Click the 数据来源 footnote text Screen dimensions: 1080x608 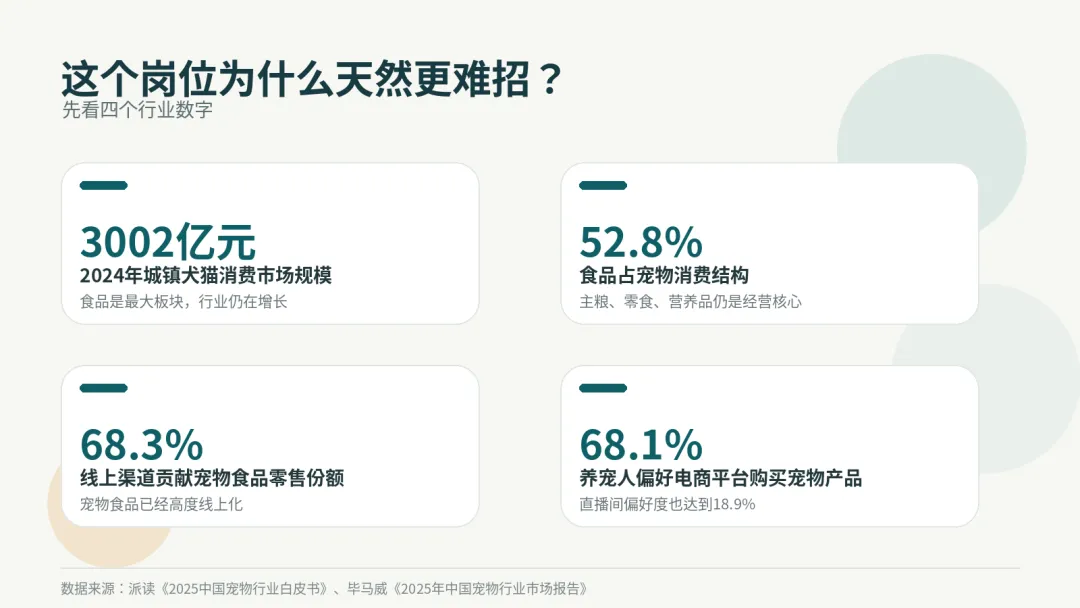pos(324,589)
